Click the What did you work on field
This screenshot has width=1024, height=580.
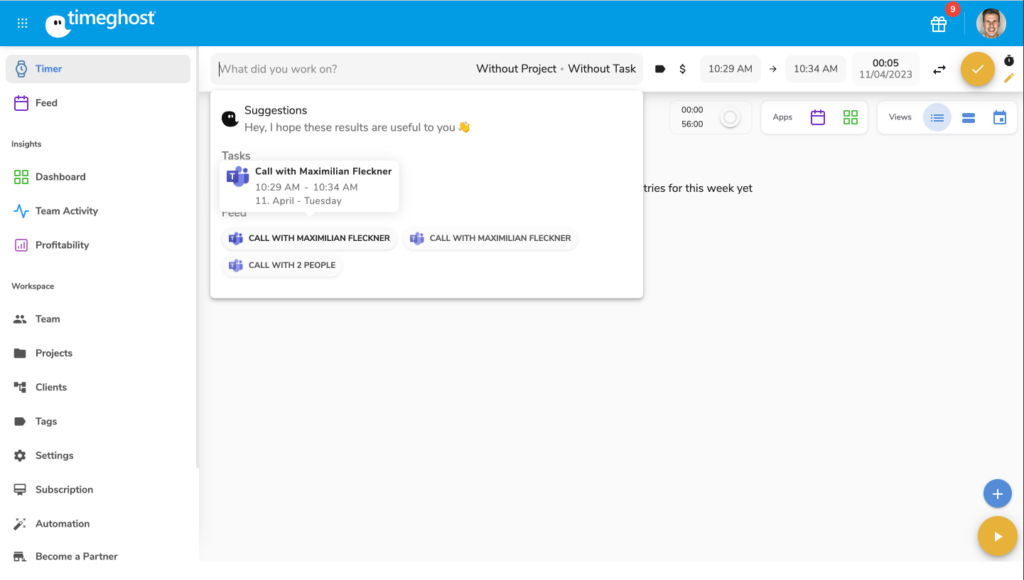(x=340, y=69)
